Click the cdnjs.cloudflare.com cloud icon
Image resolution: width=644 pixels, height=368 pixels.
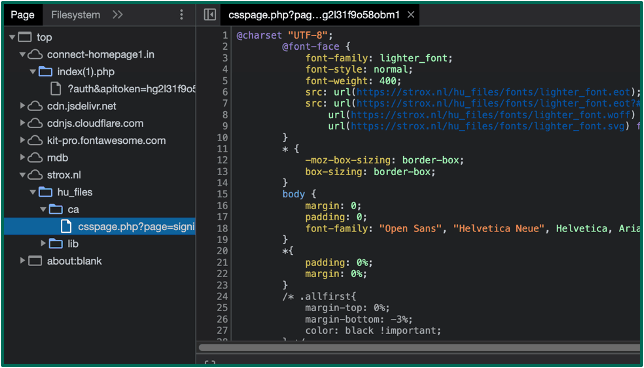point(36,123)
